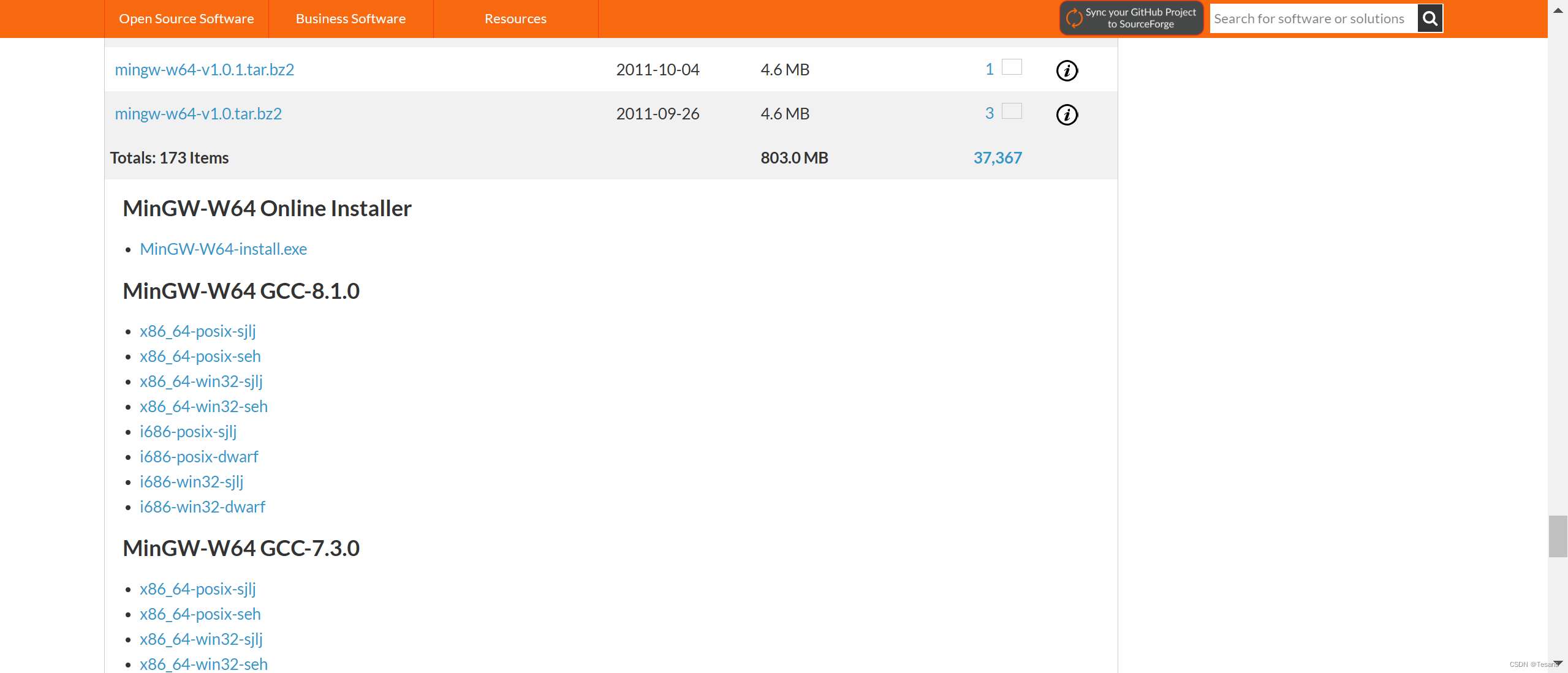Screen dimensions: 1568x673
Task: Click GCC-8.1.0 x86_64-win32-sjlj link
Action: 201,382
